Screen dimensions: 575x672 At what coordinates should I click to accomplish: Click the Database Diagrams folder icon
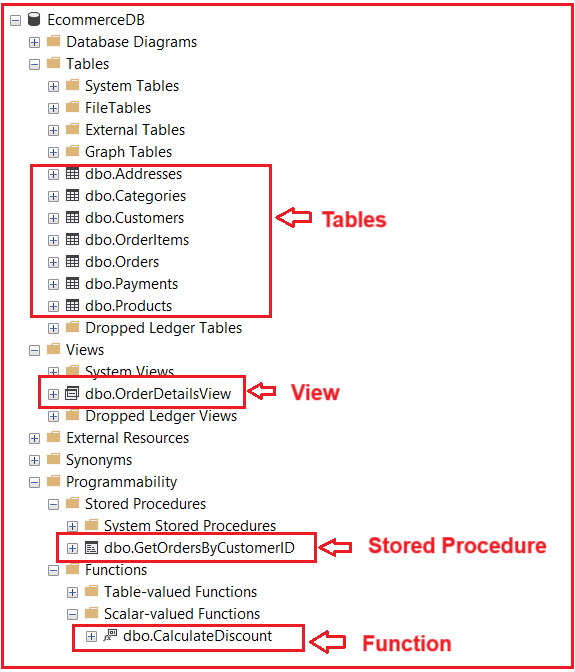pos(54,41)
